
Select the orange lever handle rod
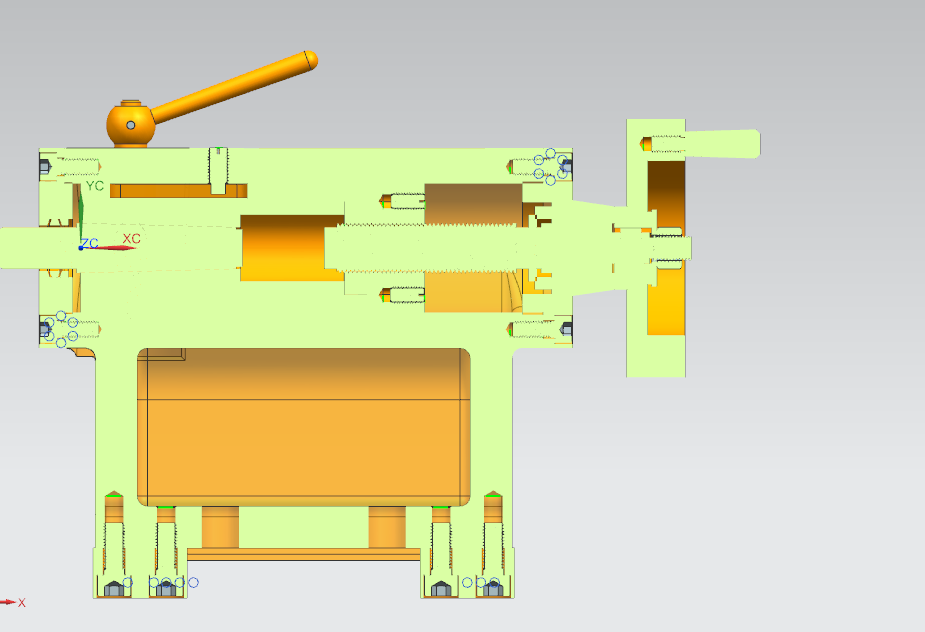pyautogui.click(x=235, y=87)
